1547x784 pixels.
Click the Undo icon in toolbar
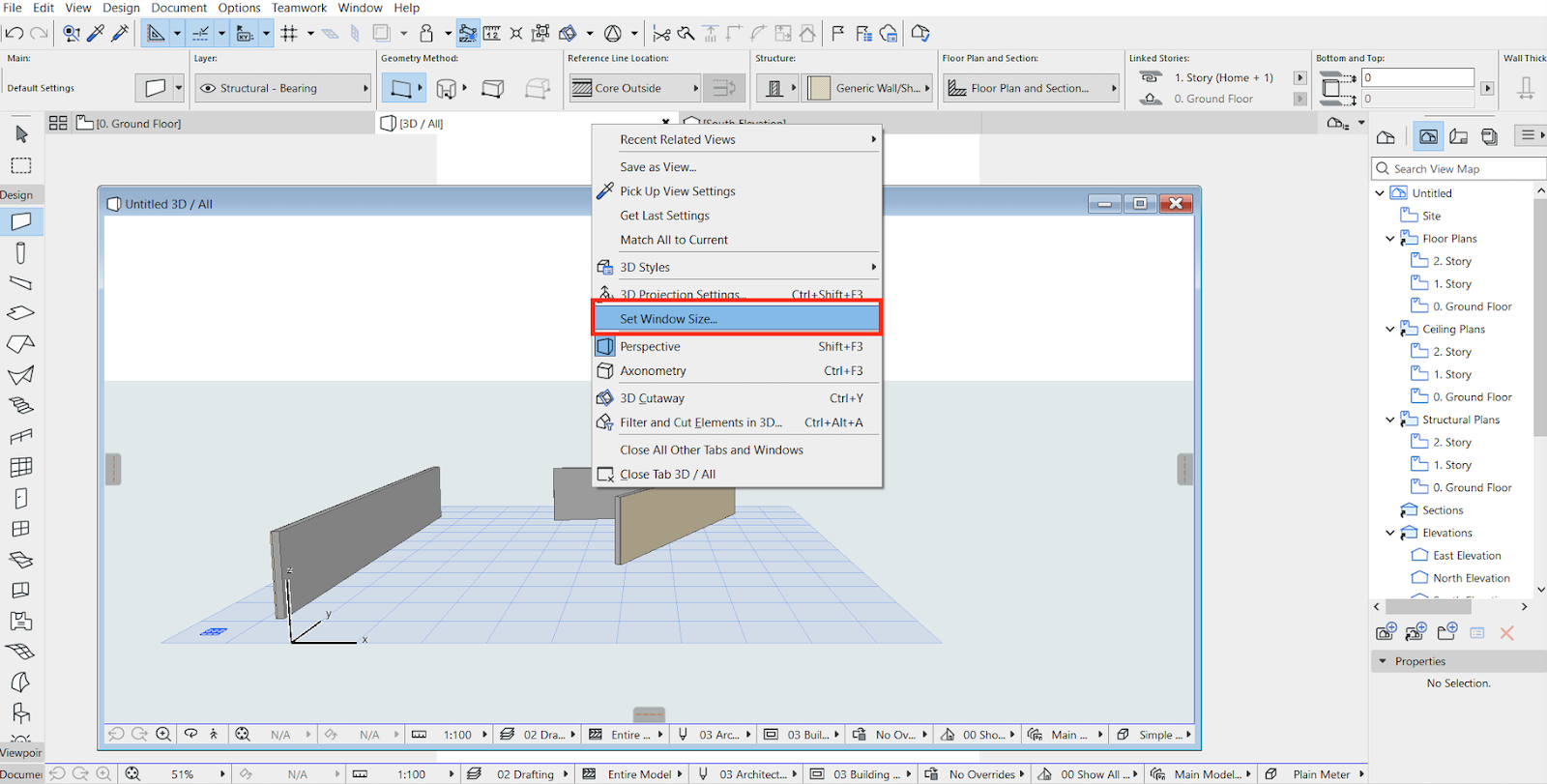click(x=14, y=34)
